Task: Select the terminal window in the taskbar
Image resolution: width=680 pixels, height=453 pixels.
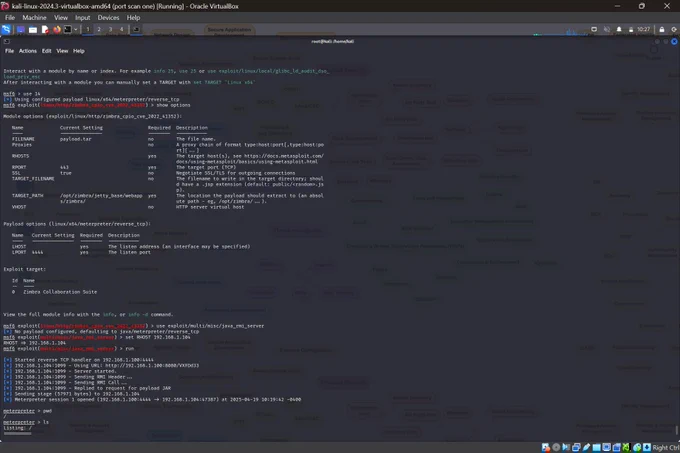Action: coord(136,29)
